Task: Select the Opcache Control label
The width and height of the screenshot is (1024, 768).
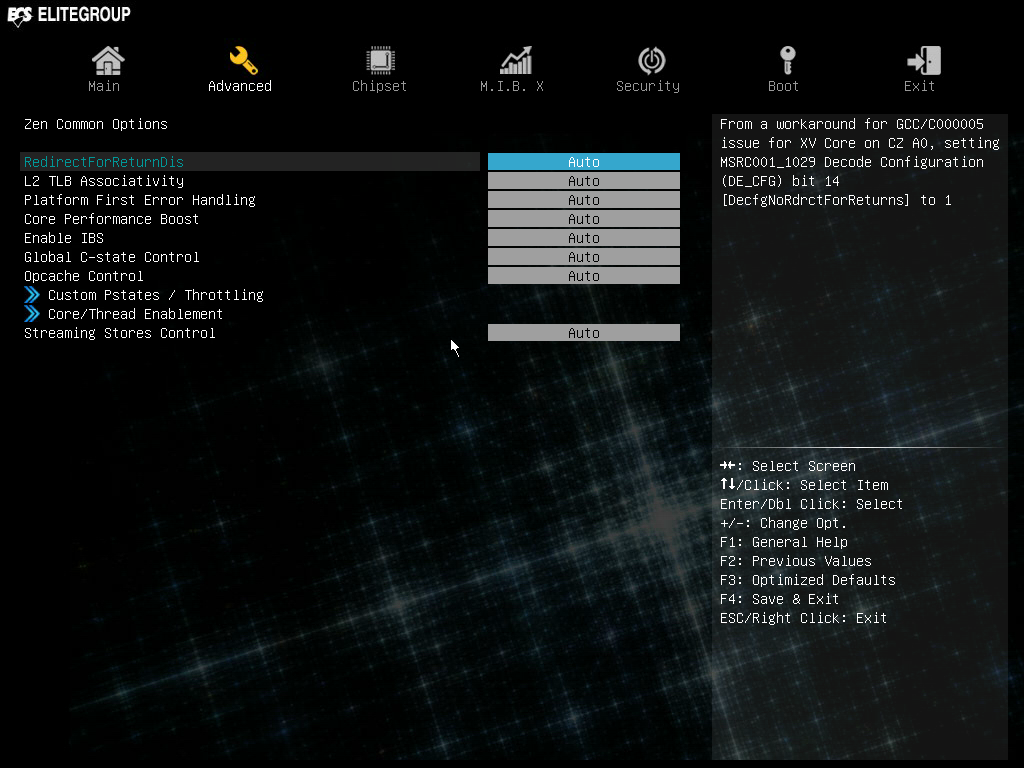Action: click(x=84, y=276)
